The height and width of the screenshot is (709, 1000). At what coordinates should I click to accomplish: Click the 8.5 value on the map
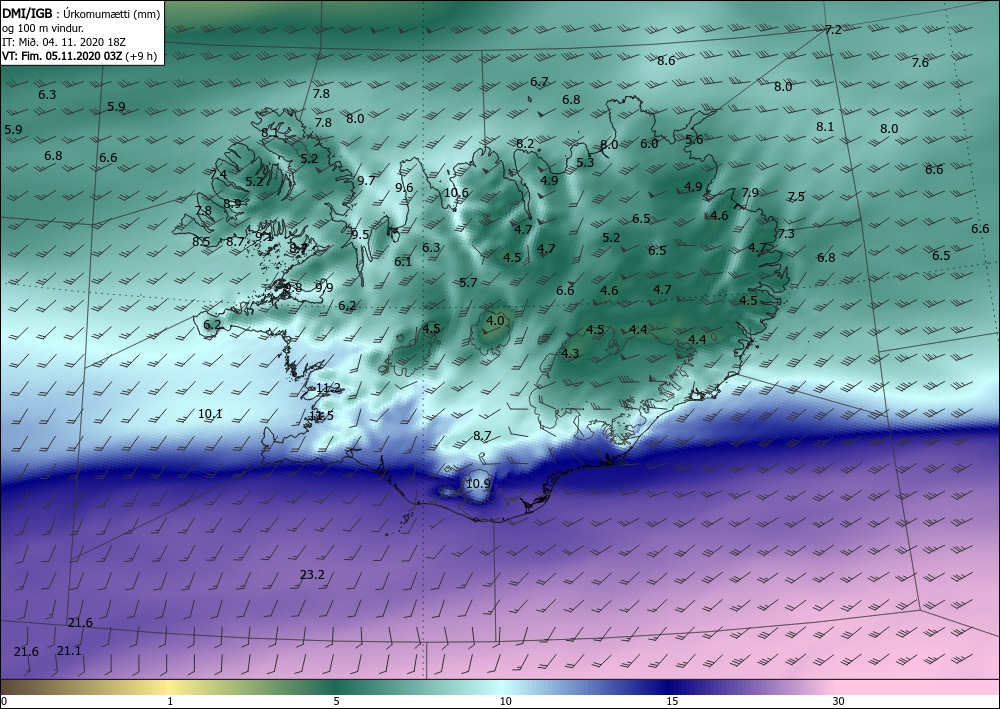click(201, 242)
